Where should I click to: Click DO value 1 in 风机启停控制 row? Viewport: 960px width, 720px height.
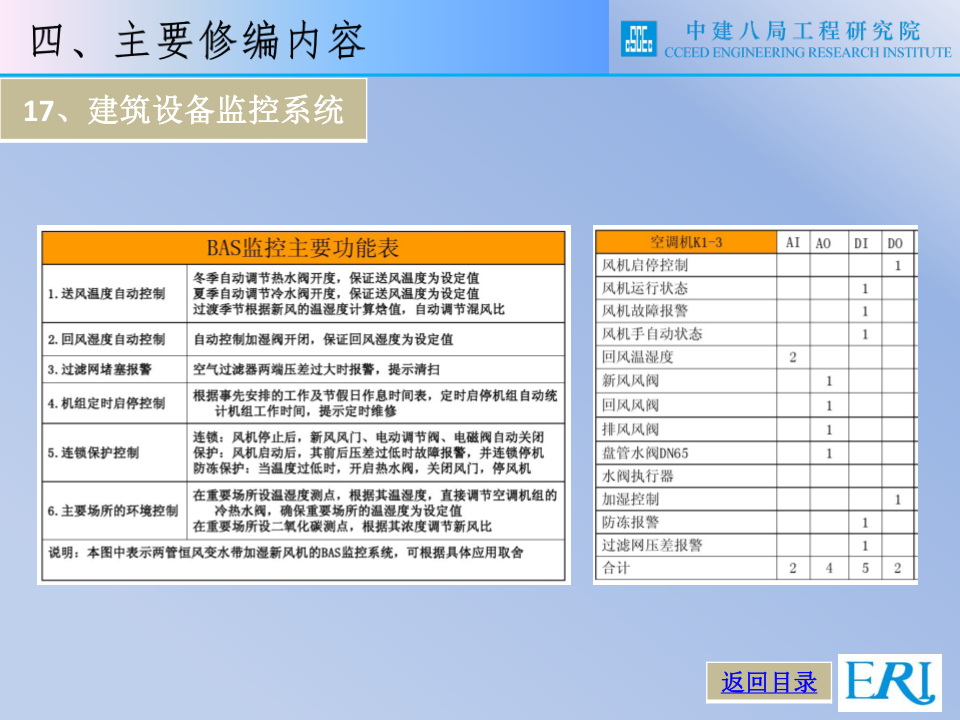click(x=898, y=266)
